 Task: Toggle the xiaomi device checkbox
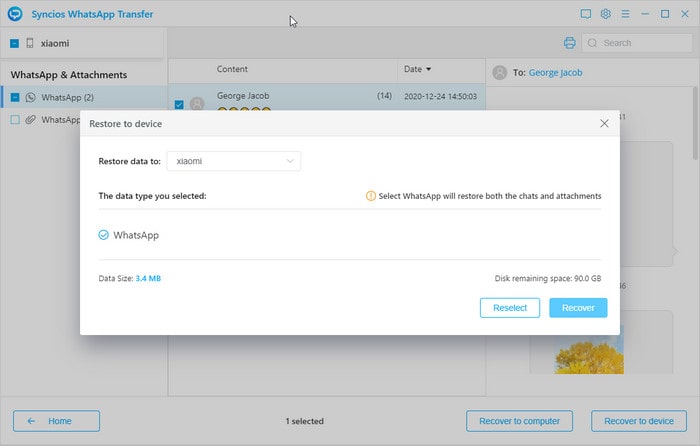14,43
